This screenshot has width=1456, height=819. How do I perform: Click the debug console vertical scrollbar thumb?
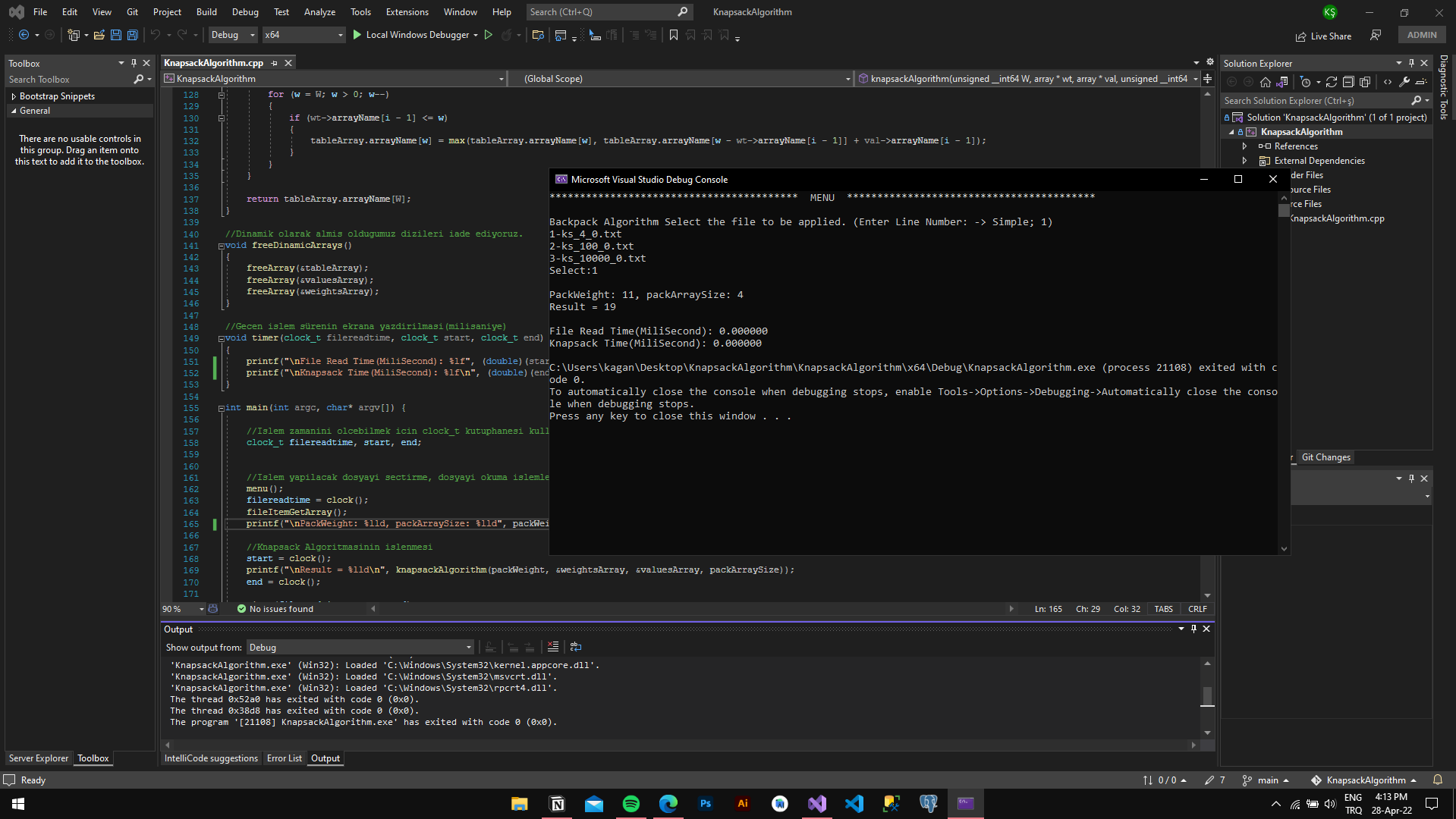1284,210
